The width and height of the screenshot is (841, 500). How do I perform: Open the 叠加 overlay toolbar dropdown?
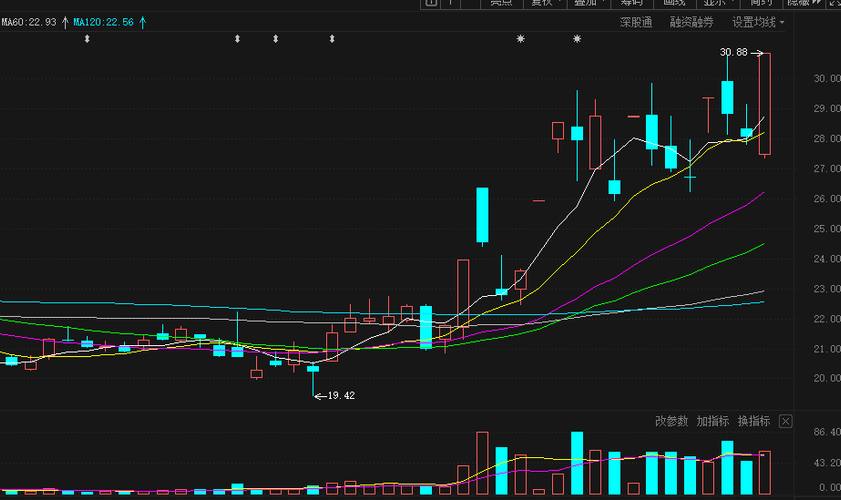coord(588,3)
